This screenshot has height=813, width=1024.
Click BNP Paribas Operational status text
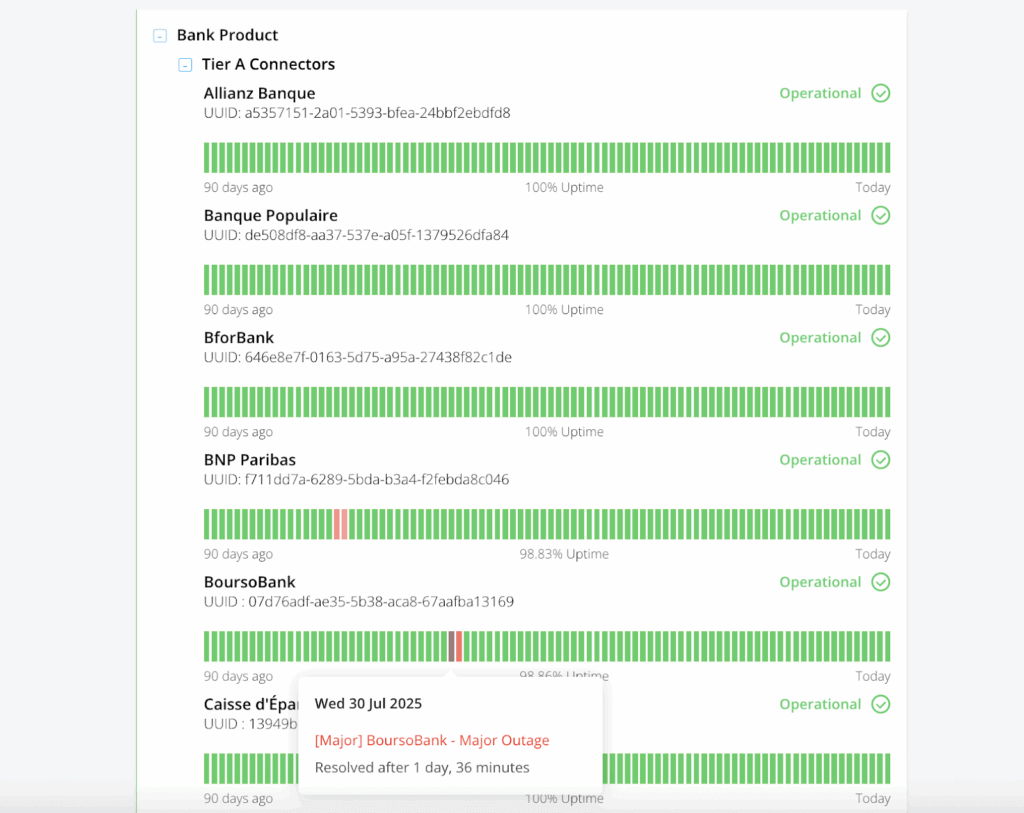click(820, 460)
